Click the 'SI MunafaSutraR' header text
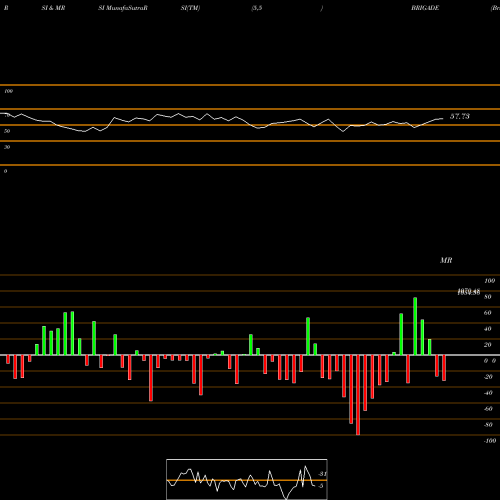Viewport: 500px width, 500px height. click(x=123, y=8)
